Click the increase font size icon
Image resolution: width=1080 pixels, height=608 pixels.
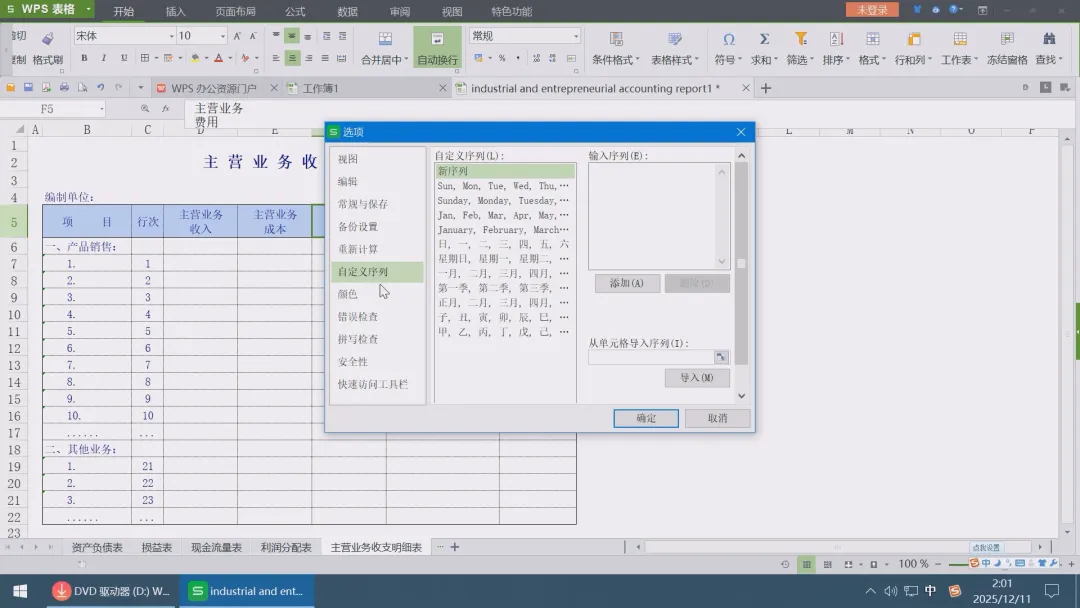(x=237, y=36)
